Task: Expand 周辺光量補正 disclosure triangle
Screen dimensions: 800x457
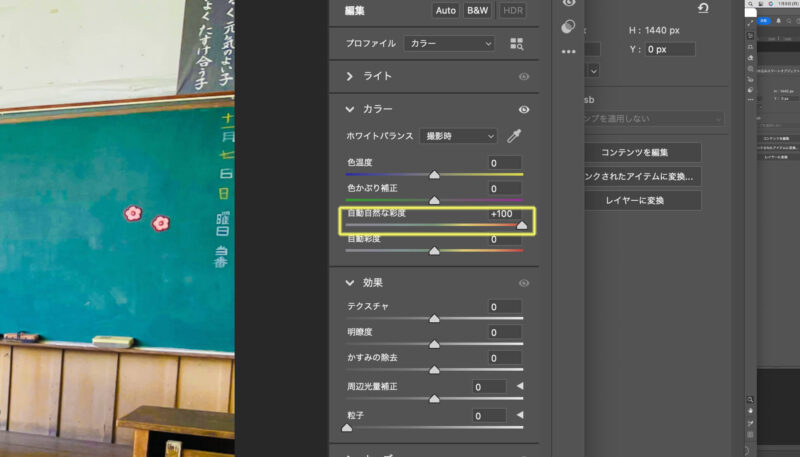Action: [x=520, y=386]
